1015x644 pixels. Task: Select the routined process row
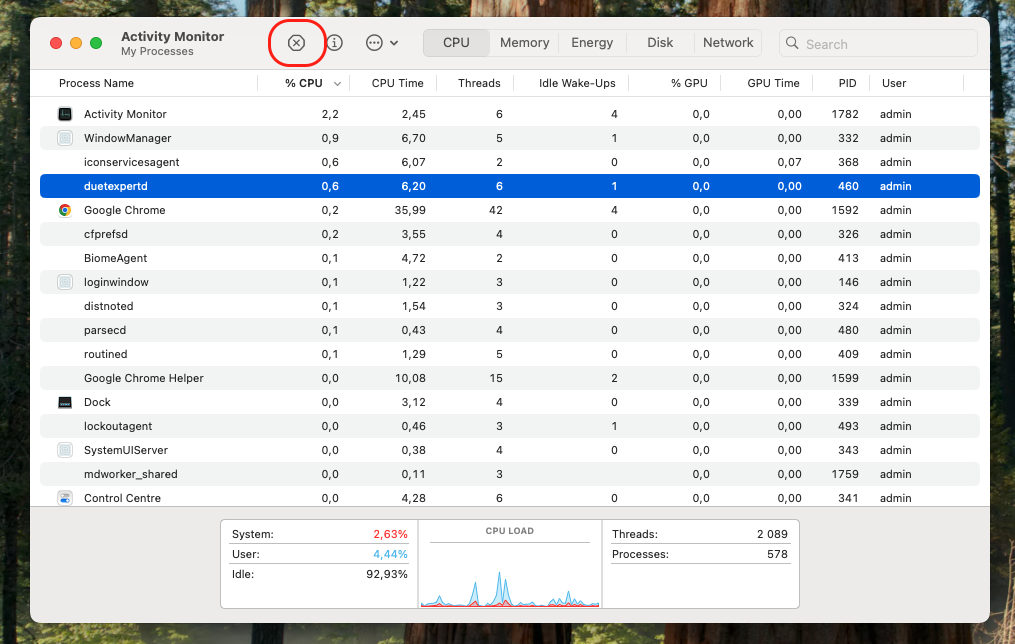point(509,353)
